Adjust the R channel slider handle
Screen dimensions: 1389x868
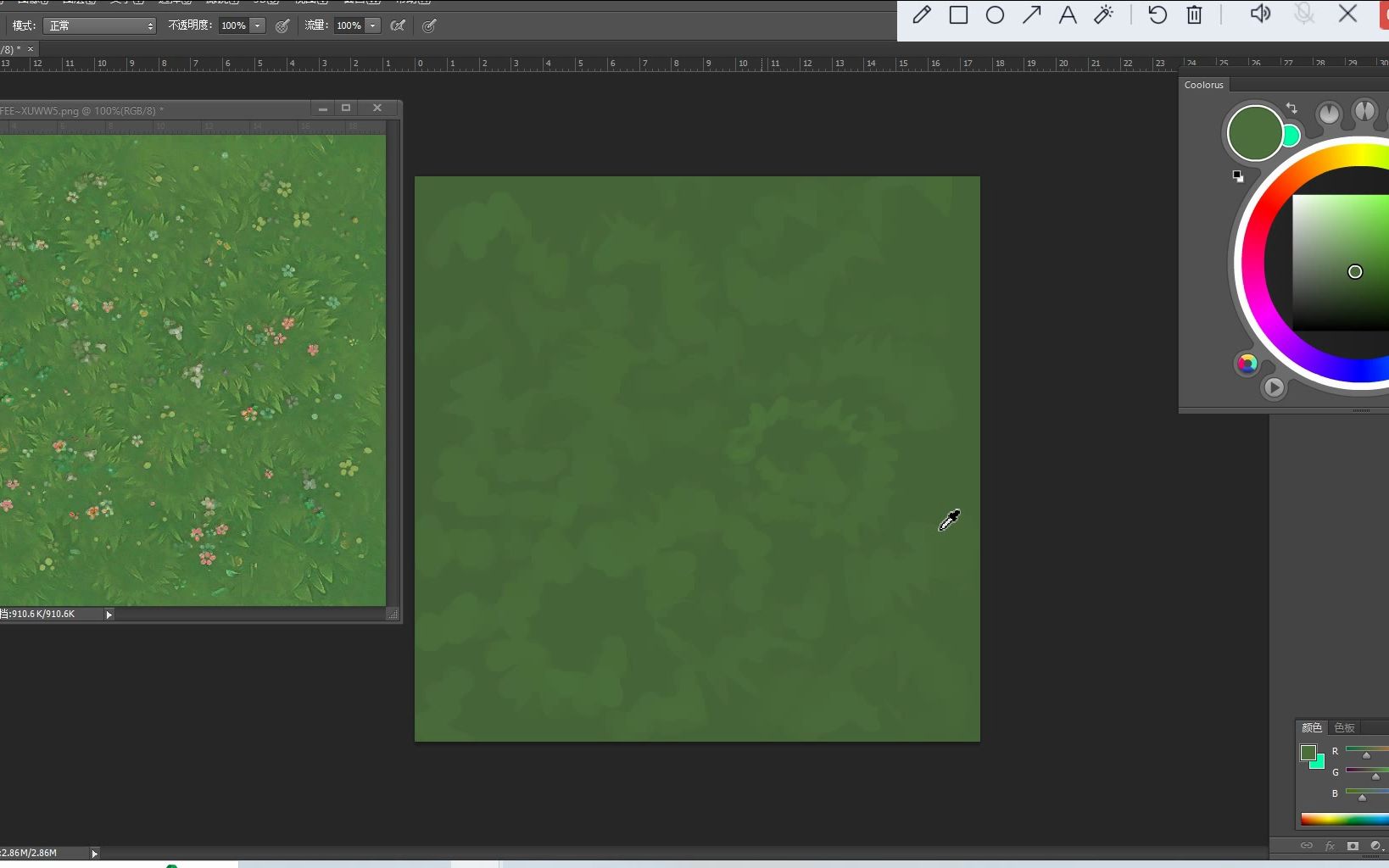point(1366,755)
